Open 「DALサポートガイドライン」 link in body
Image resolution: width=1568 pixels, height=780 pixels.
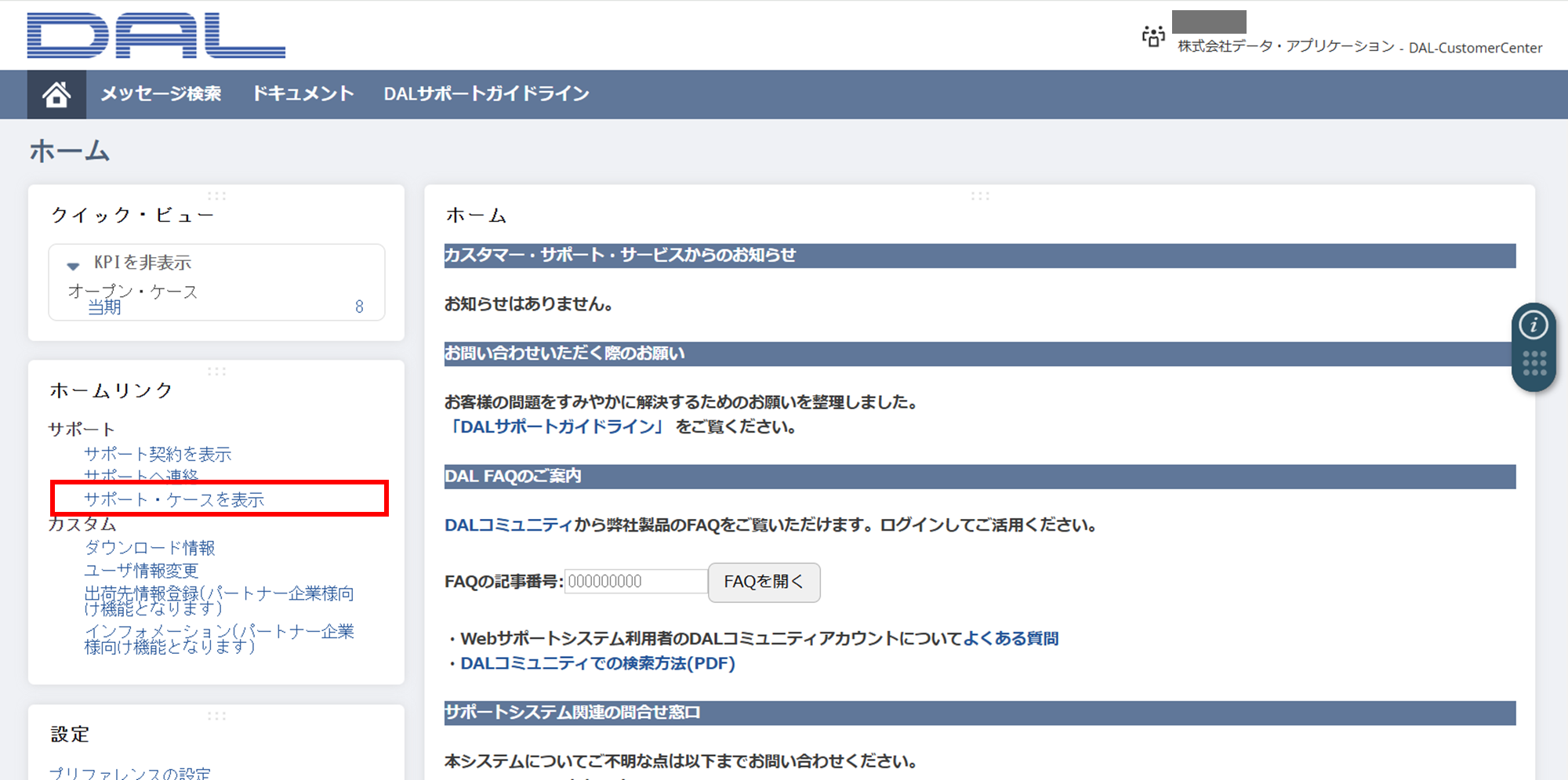click(556, 426)
